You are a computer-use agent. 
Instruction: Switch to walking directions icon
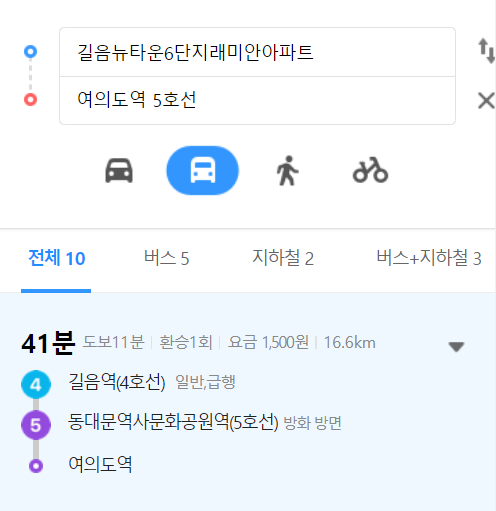tap(287, 171)
